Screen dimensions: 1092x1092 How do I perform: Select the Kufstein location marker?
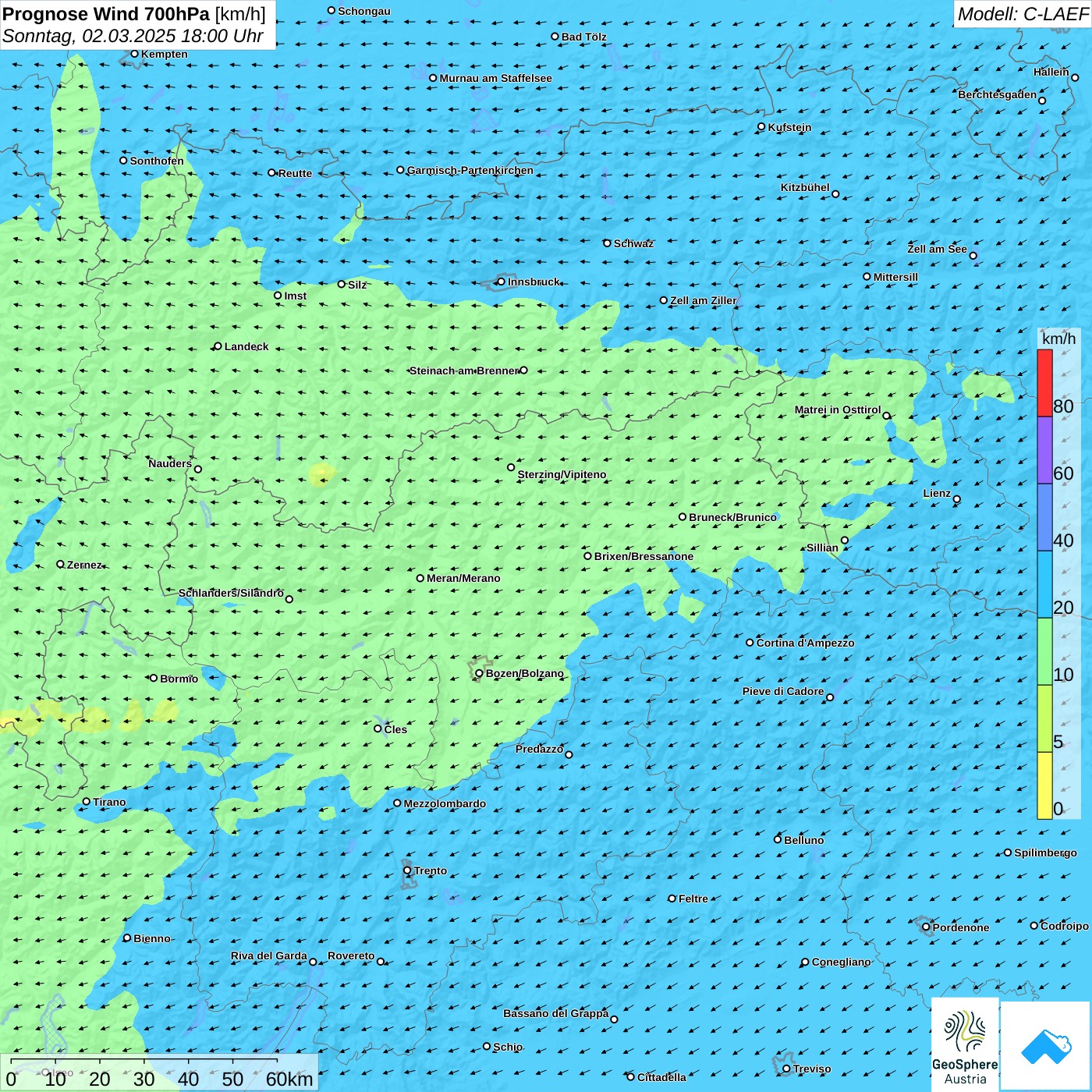point(761,126)
